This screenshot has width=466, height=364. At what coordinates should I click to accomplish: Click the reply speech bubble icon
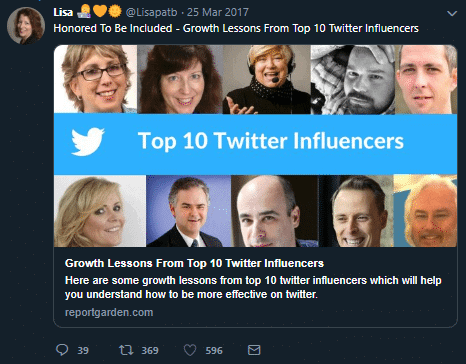[x=62, y=350]
